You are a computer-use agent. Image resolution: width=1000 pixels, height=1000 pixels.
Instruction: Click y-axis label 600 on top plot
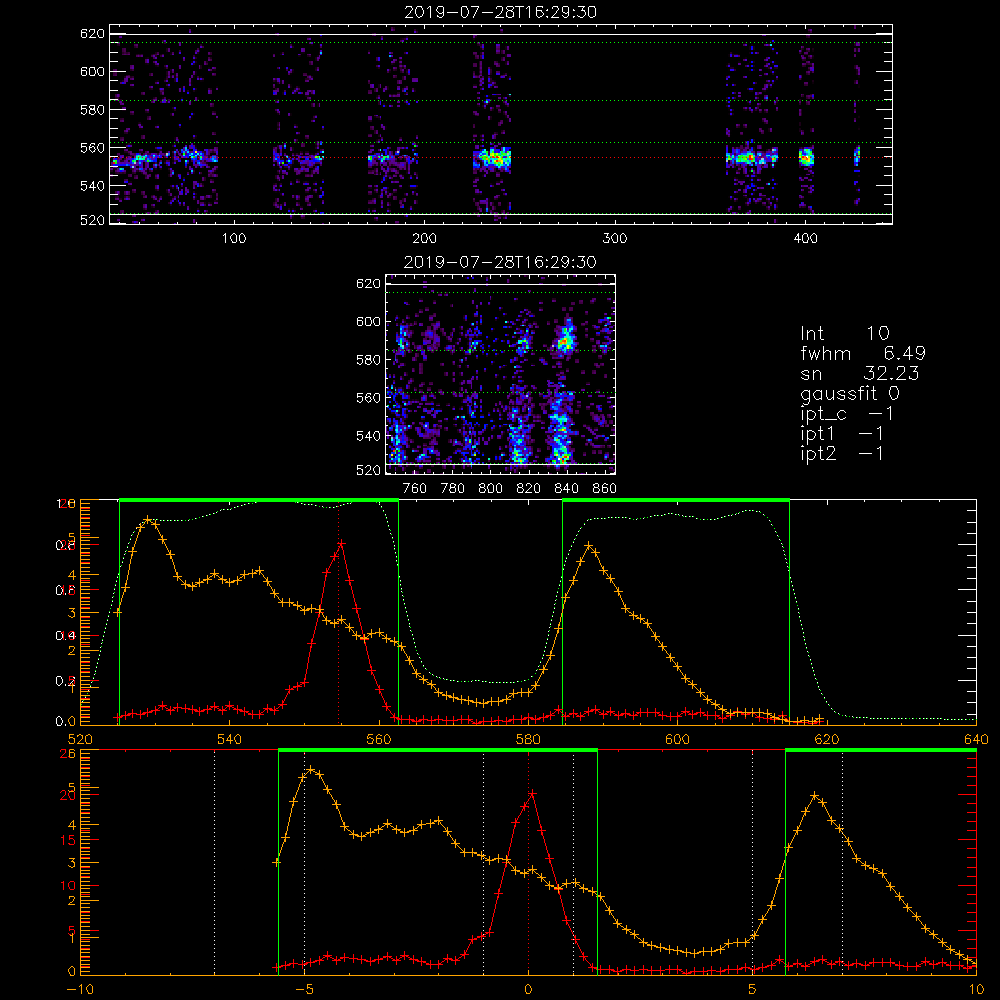pyautogui.click(x=92, y=71)
